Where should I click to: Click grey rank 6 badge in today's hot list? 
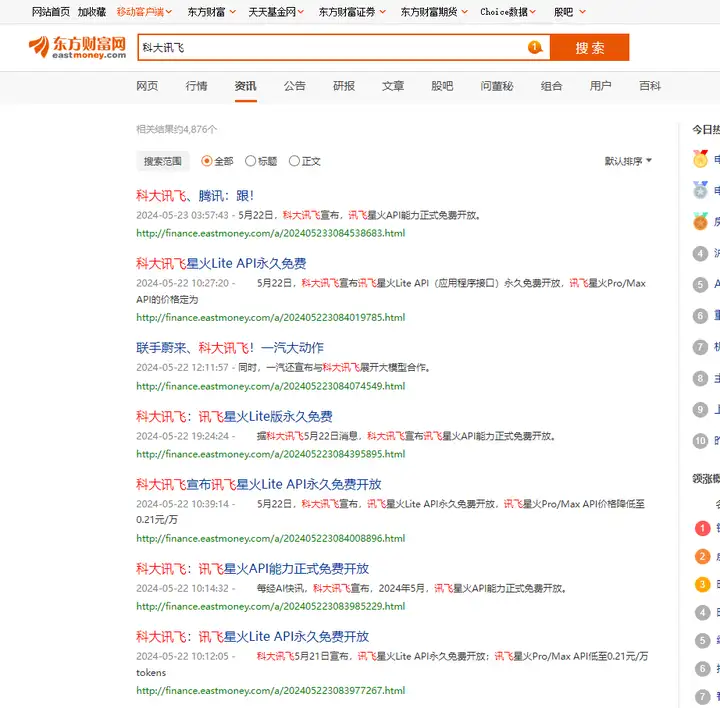[700, 316]
